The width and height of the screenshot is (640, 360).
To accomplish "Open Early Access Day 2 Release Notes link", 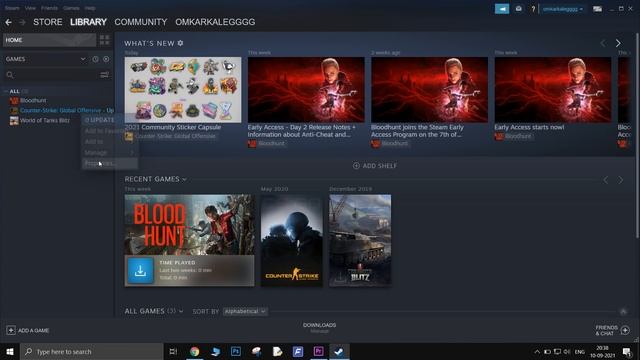I will tap(302, 131).
